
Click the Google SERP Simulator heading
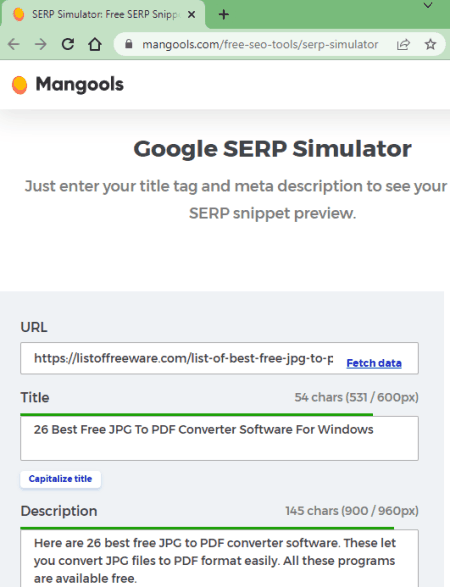point(272,149)
